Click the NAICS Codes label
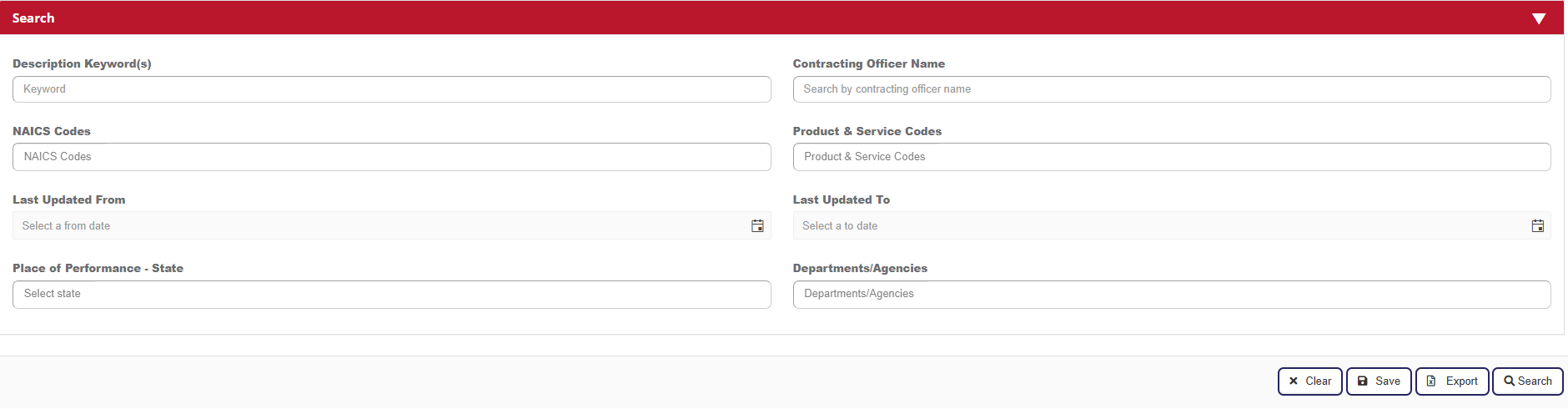1568x409 pixels. [52, 132]
